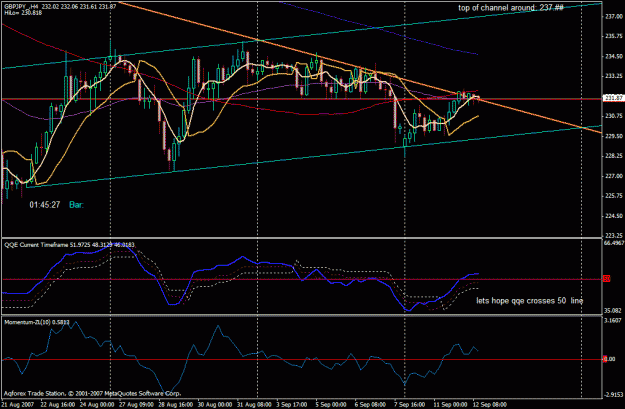Click the 235.75 price axis label

614,36
